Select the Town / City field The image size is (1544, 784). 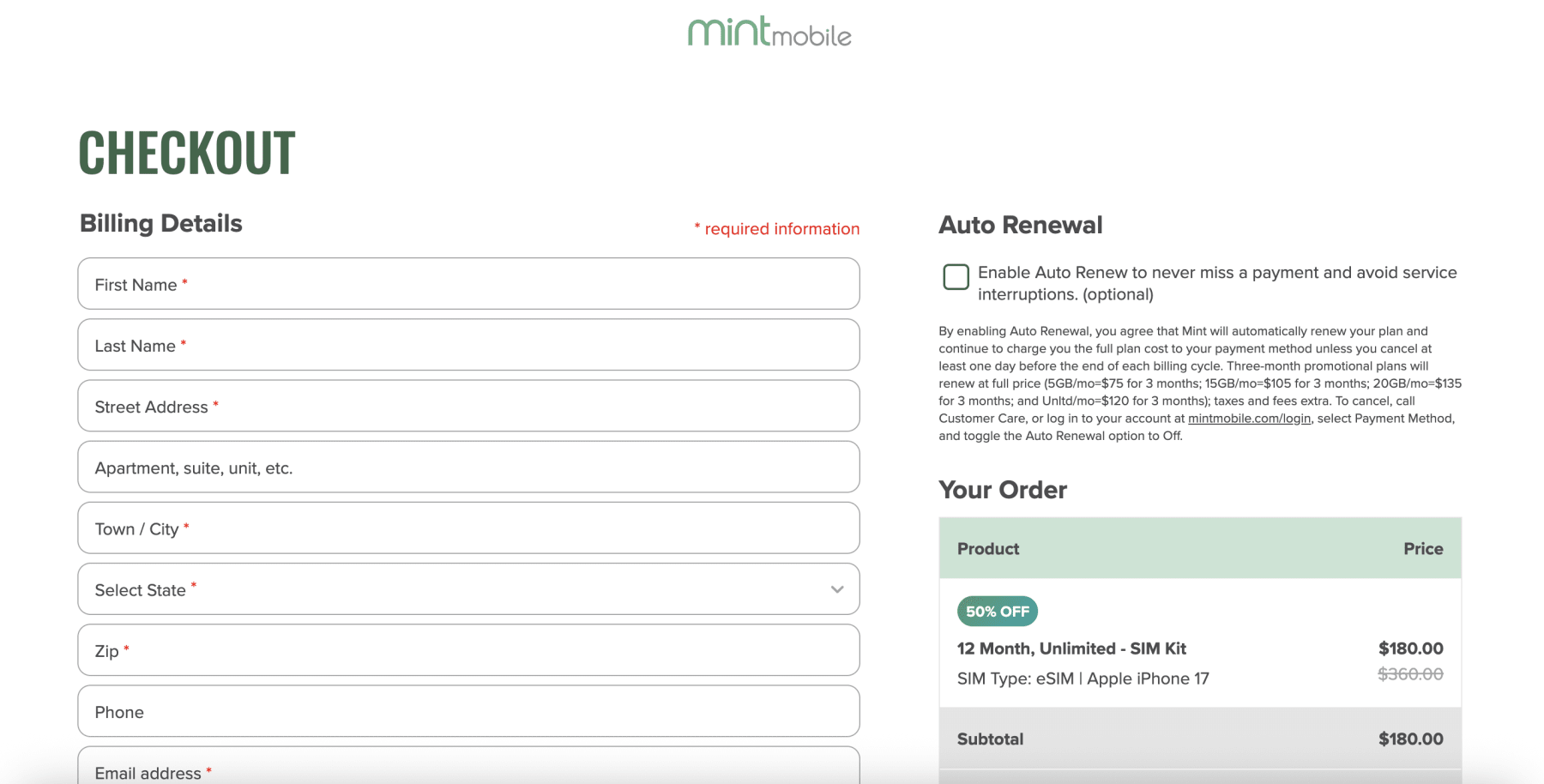(x=468, y=528)
